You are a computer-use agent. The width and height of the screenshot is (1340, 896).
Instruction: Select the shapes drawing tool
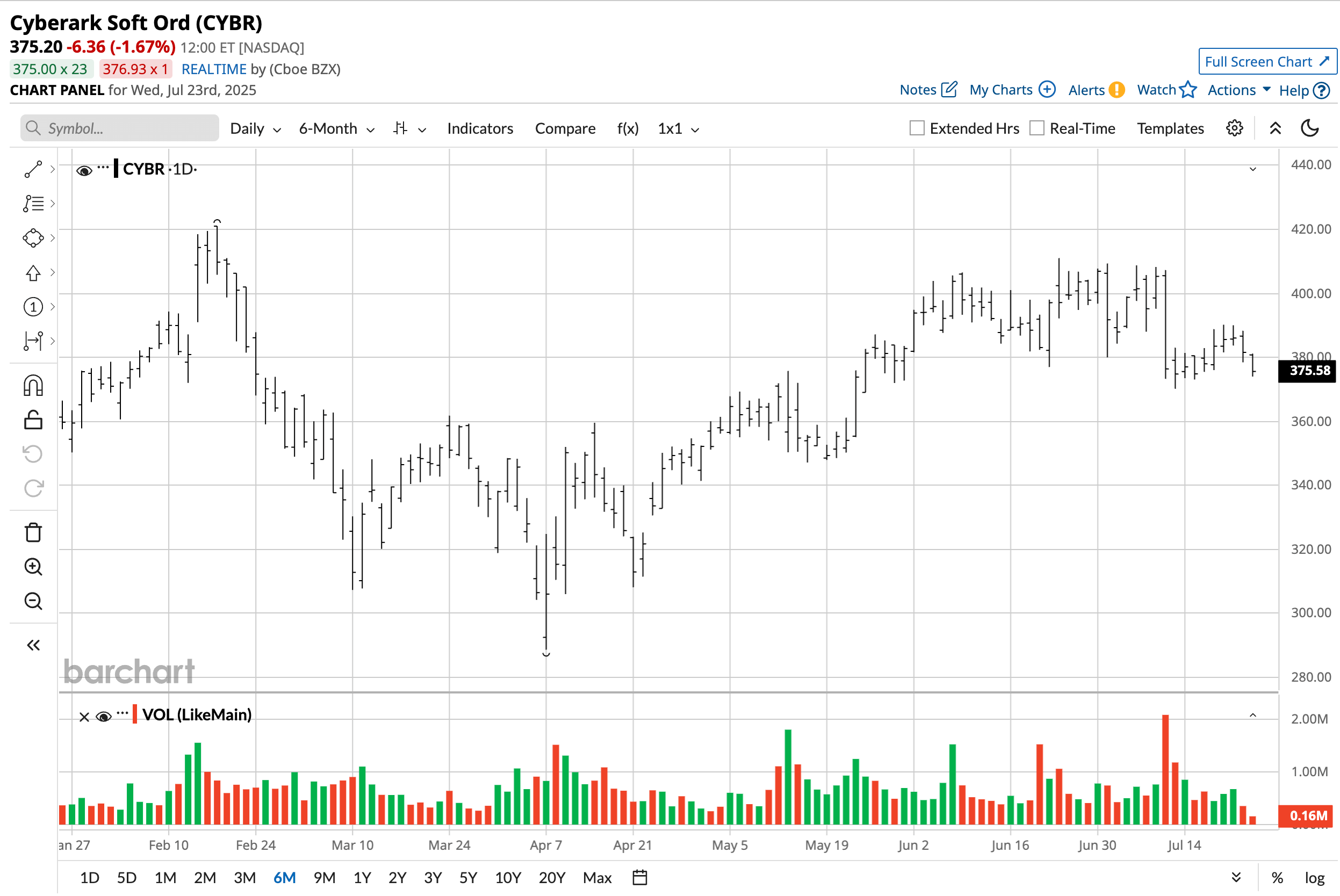point(33,238)
